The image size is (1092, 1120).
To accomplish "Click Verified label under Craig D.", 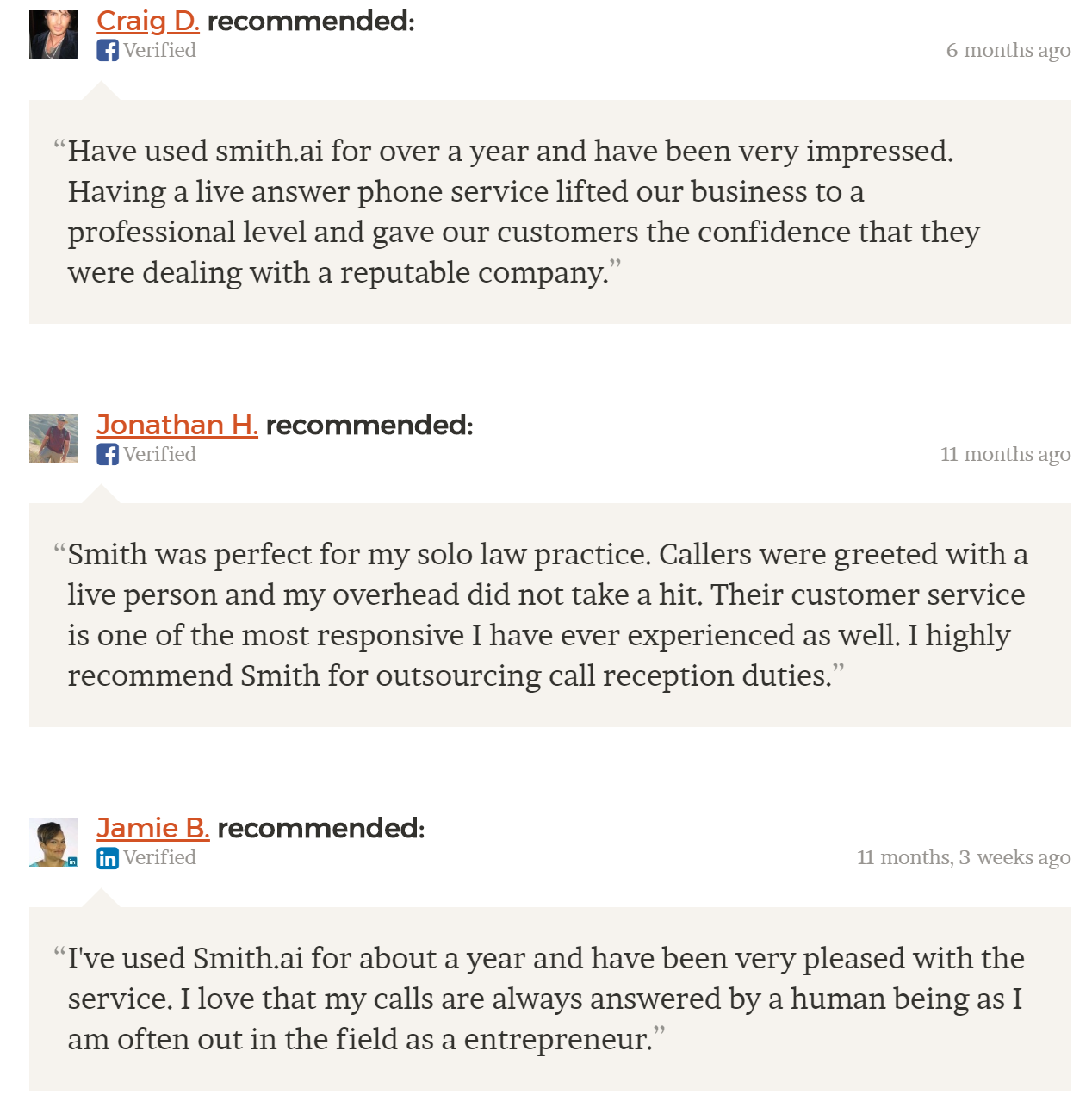I will click(159, 50).
